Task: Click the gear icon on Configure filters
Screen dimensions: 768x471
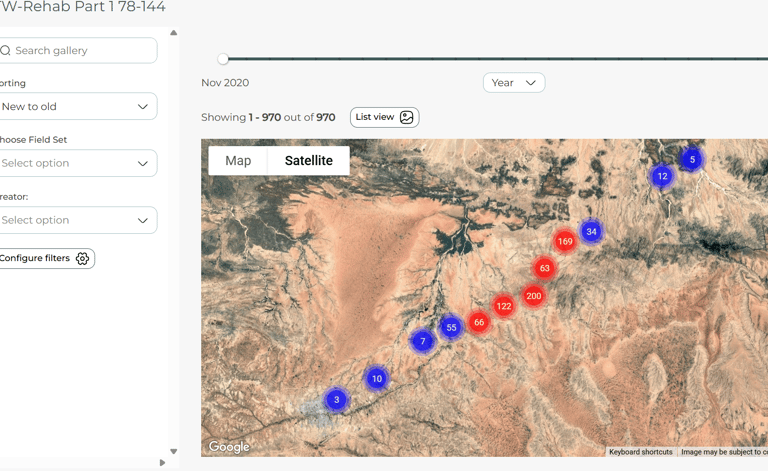Action: coord(82,258)
